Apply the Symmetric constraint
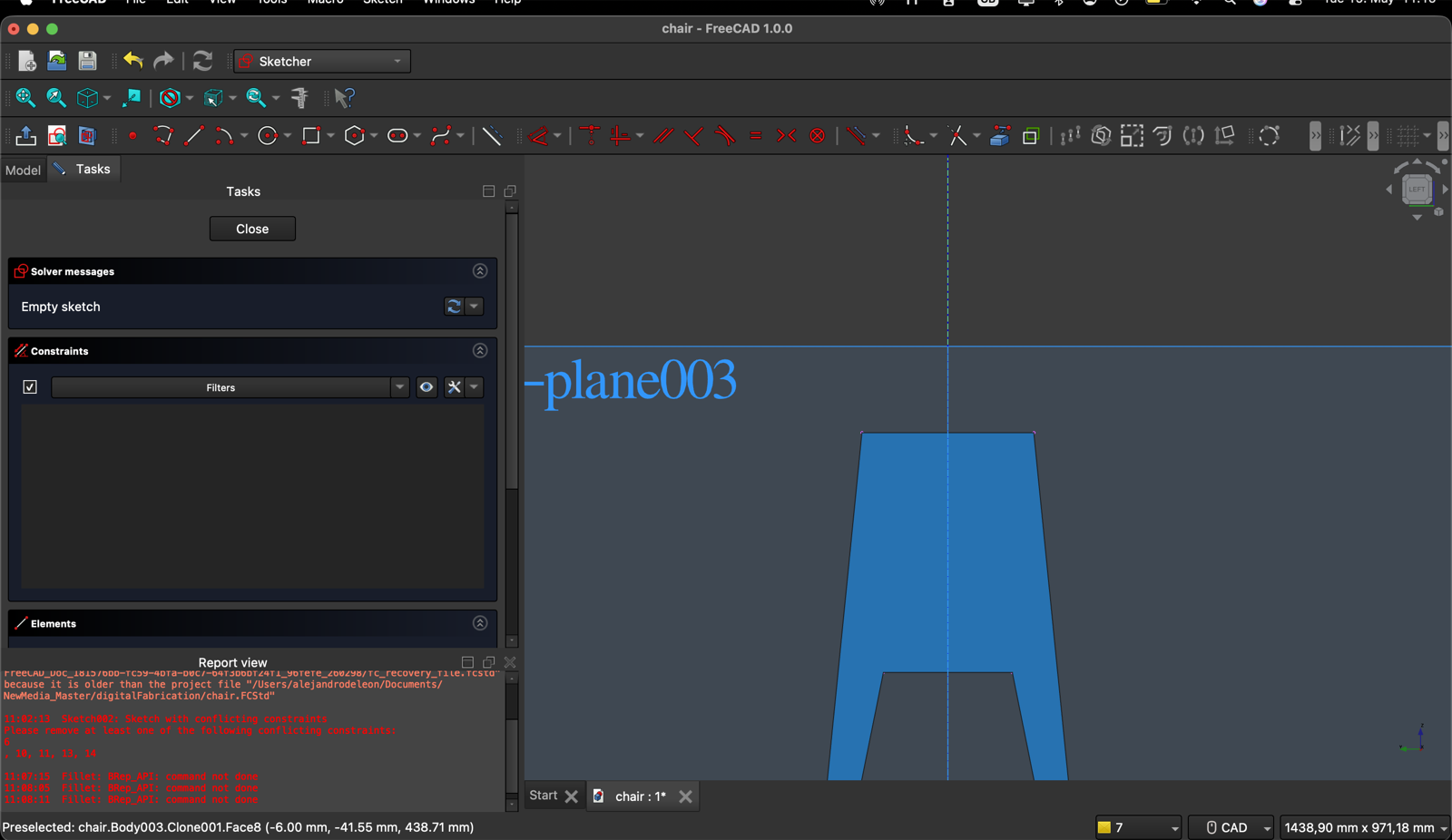The width and height of the screenshot is (1452, 840). tap(786, 136)
